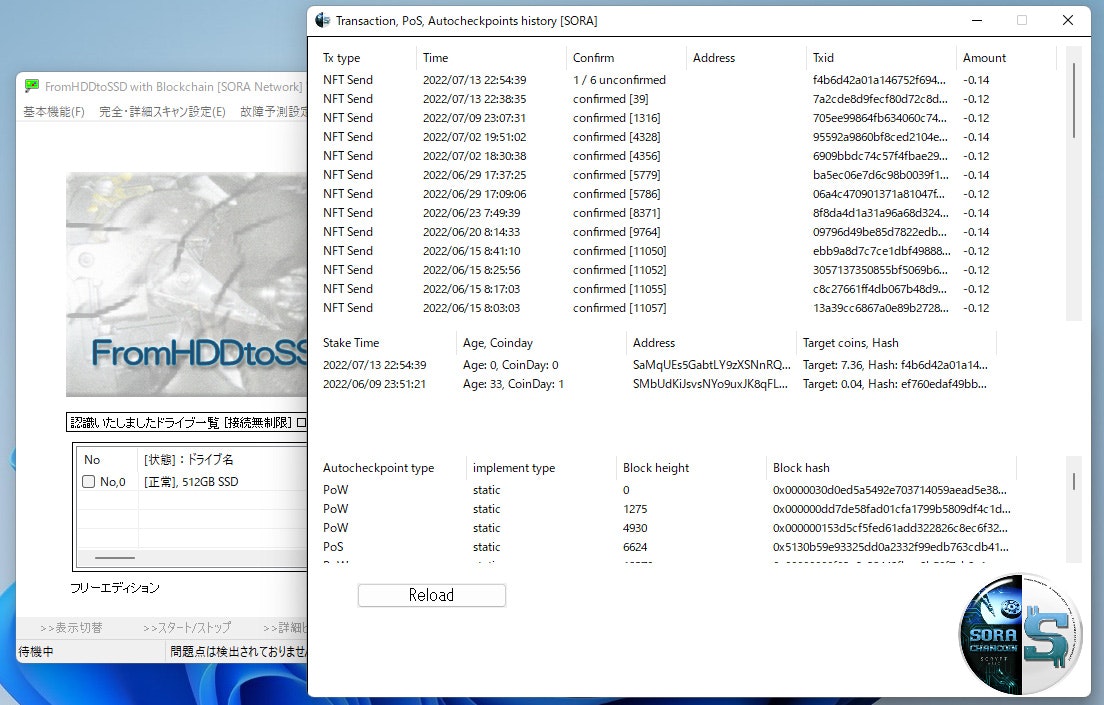Click the [正常], 512GB SSD drive entry

191,482
